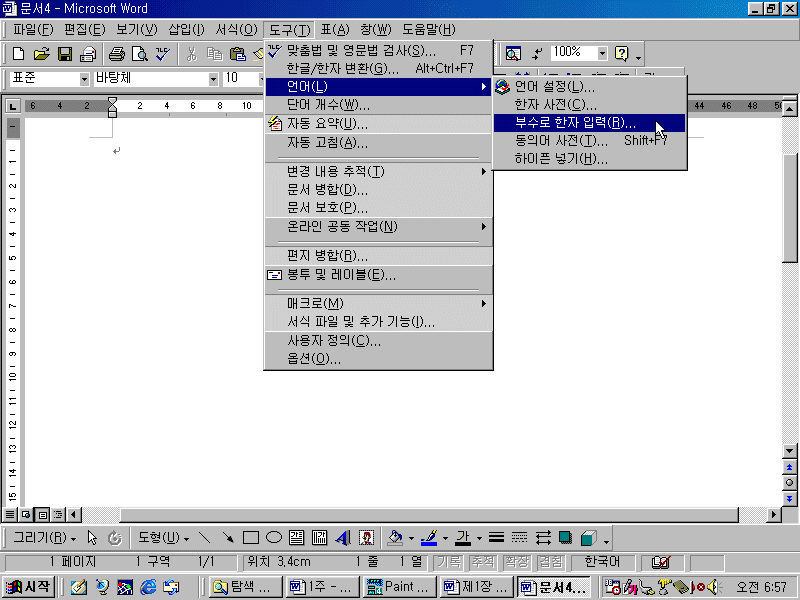This screenshot has width=800, height=600.
Task: Open Print Preview from the toolbar
Action: (140, 54)
